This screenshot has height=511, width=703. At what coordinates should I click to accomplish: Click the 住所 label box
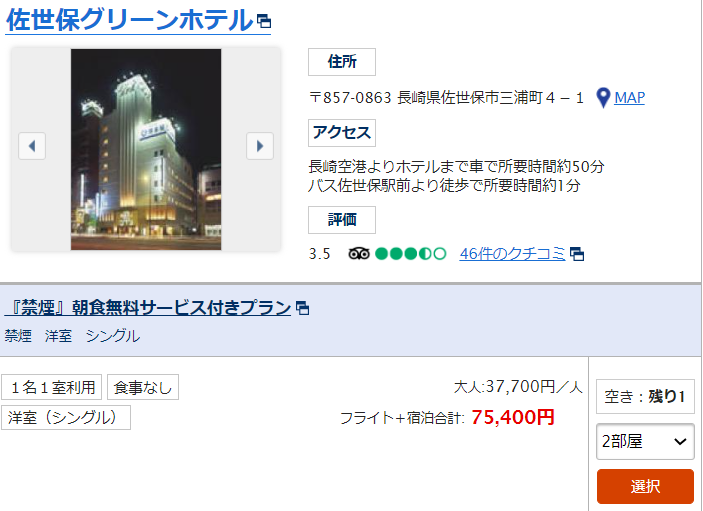coord(342,62)
